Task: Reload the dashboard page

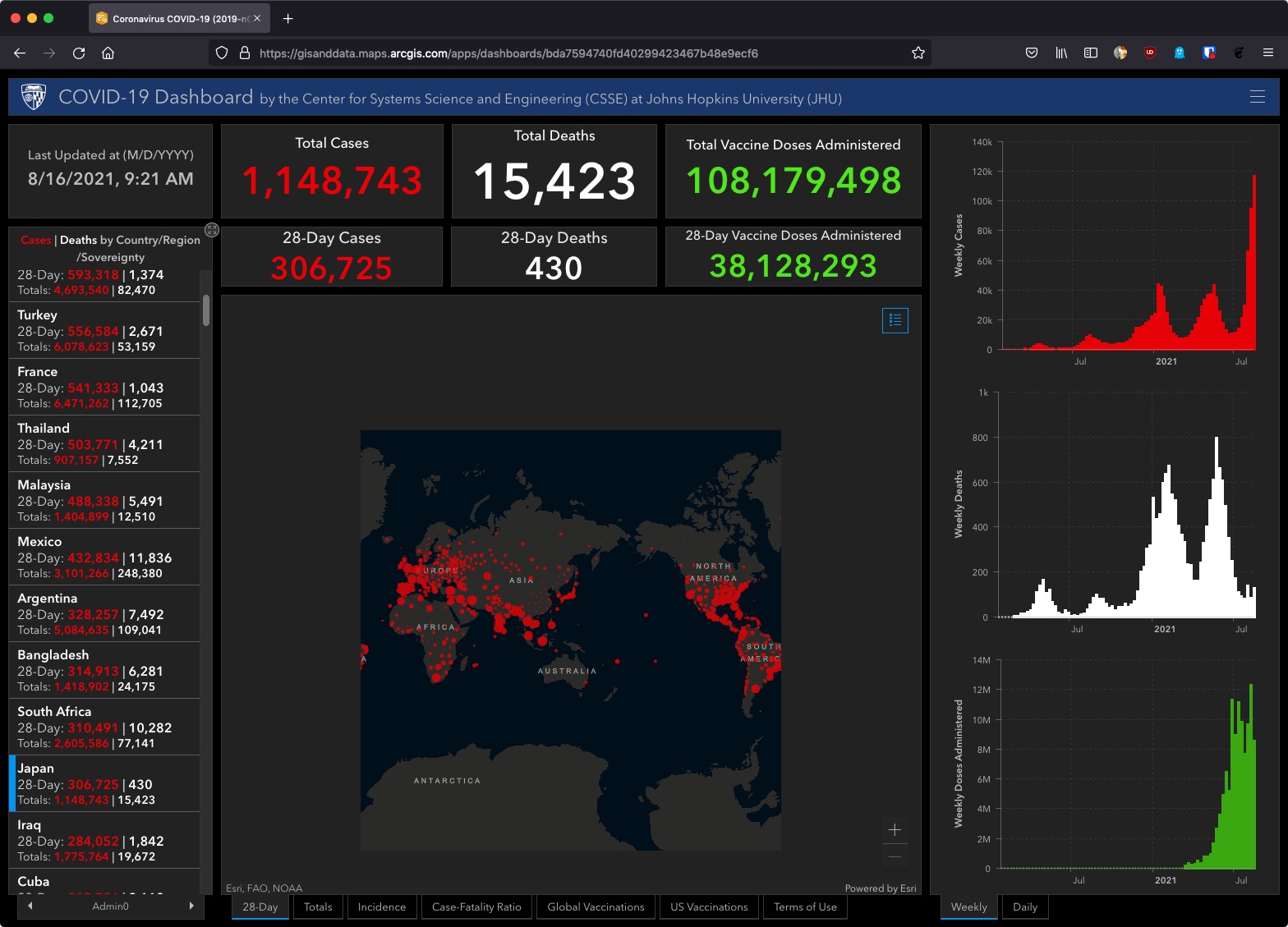Action: (x=79, y=53)
